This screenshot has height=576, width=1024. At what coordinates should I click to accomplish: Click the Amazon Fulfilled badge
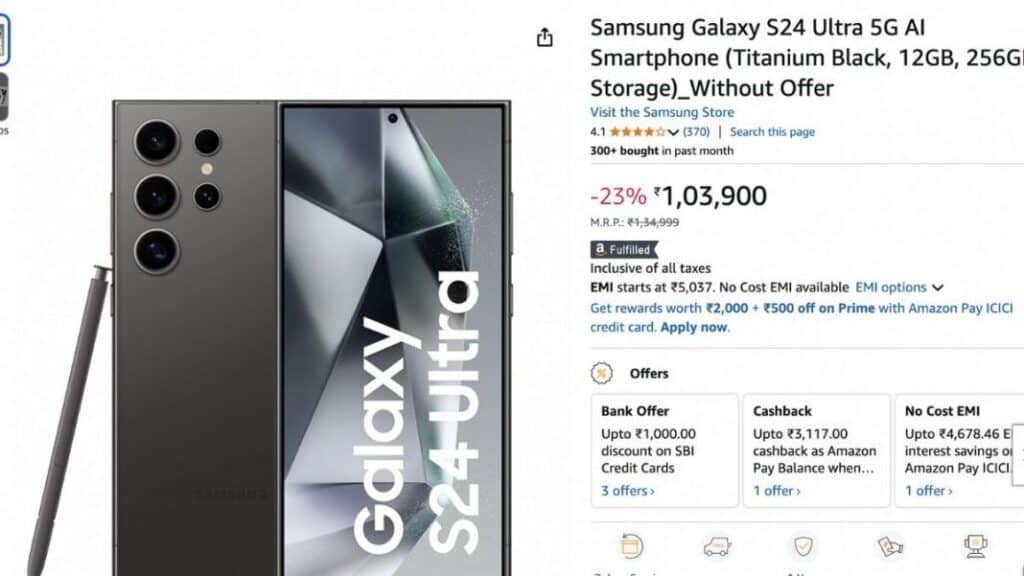[x=624, y=249]
